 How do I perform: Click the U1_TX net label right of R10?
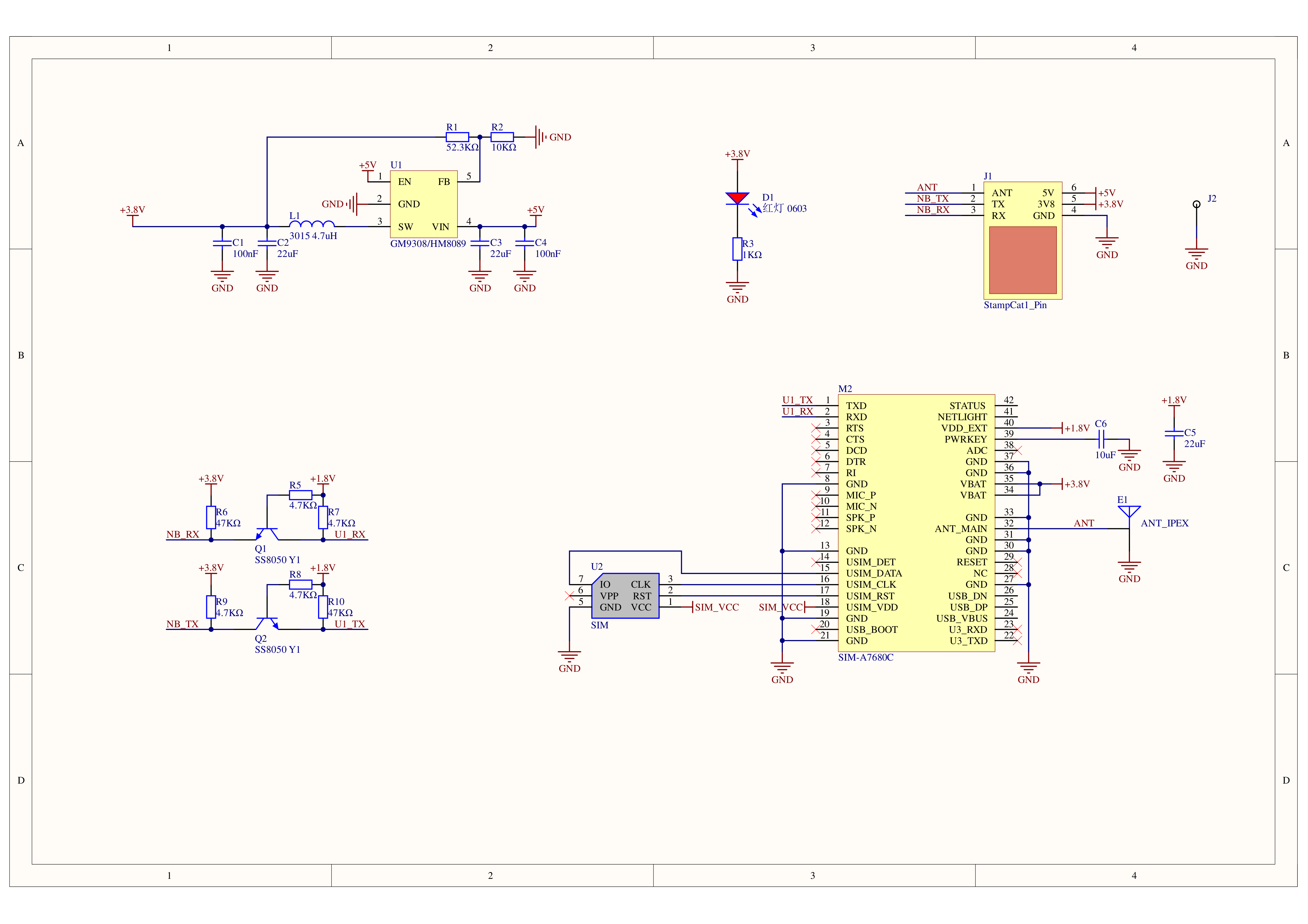pos(350,624)
